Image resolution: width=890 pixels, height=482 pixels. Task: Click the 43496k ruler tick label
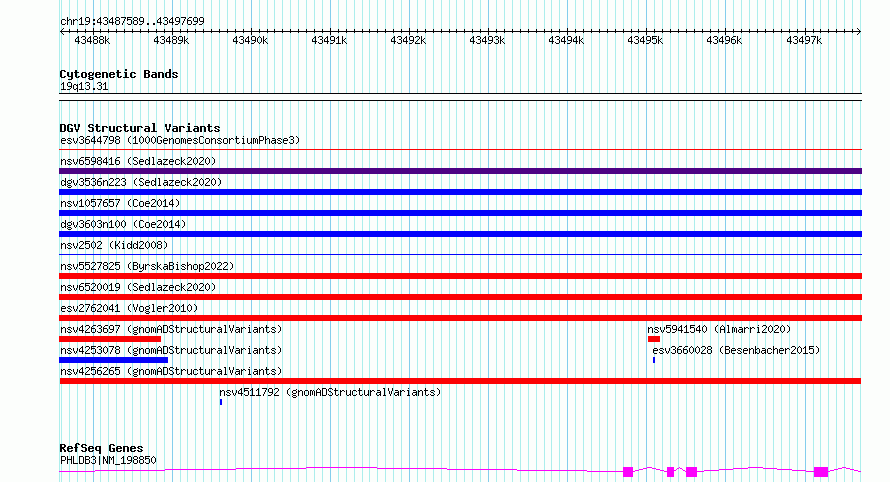pos(724,40)
